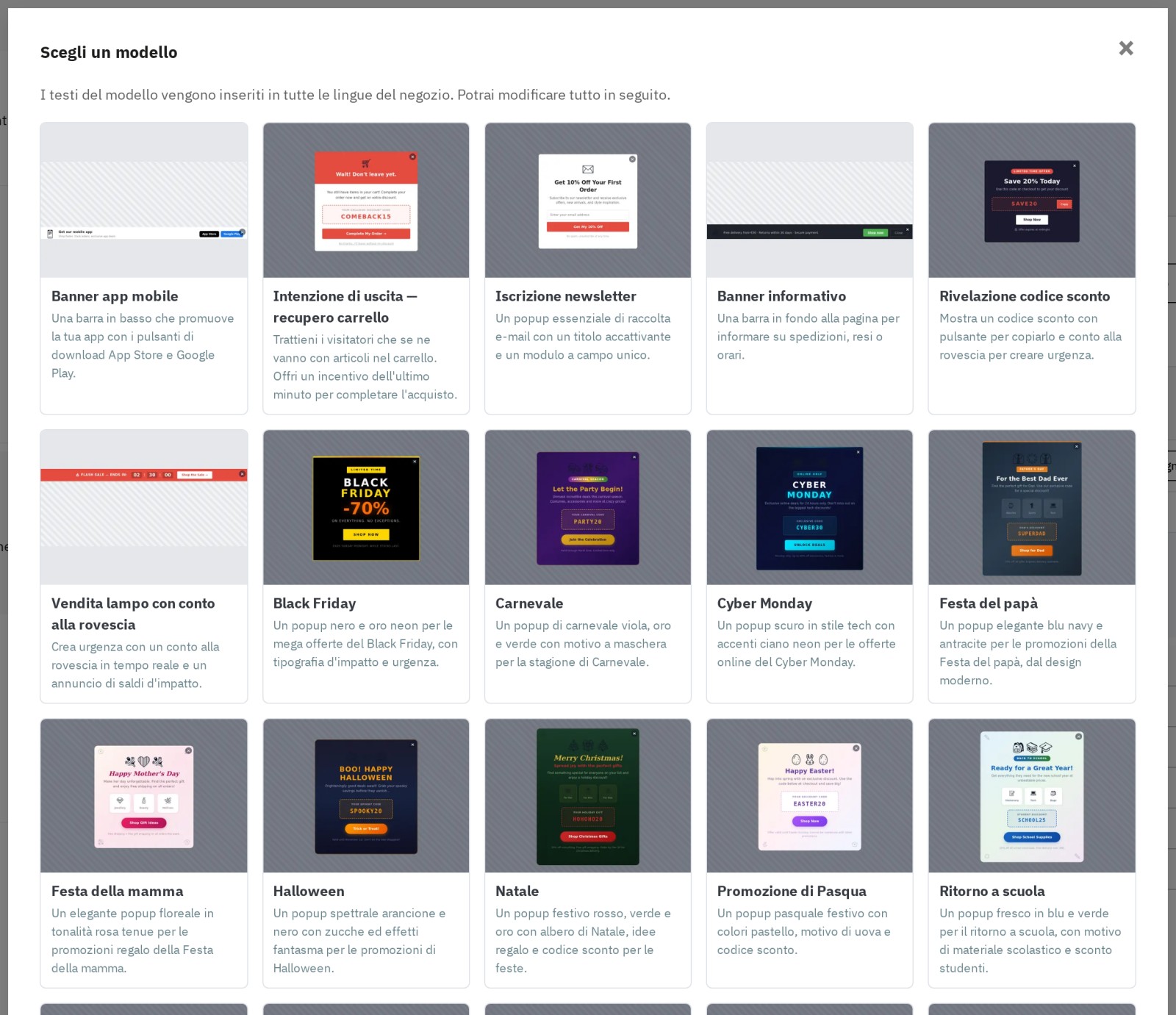This screenshot has height=1015, width=1176.
Task: Pick the Halloween popup preview image
Action: [366, 796]
